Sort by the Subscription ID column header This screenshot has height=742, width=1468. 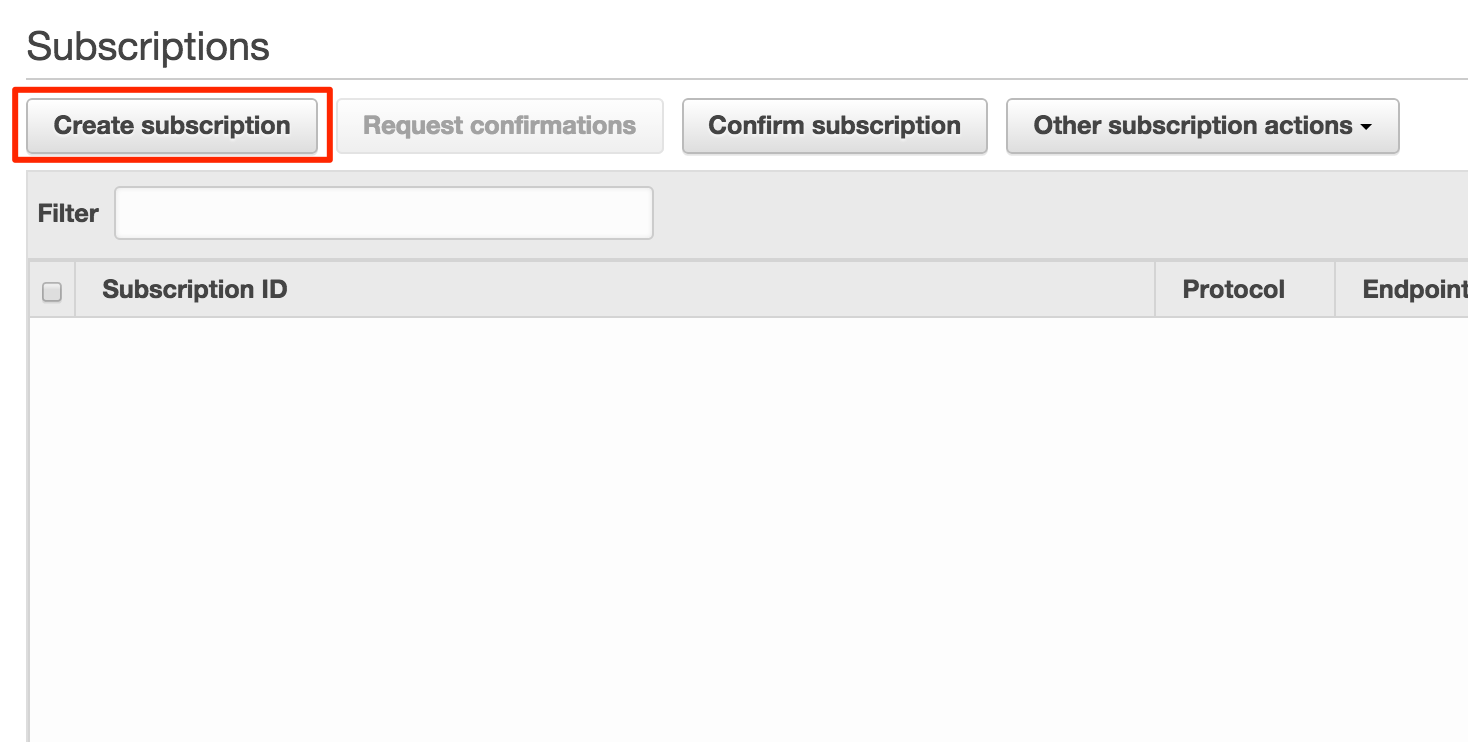(x=195, y=289)
